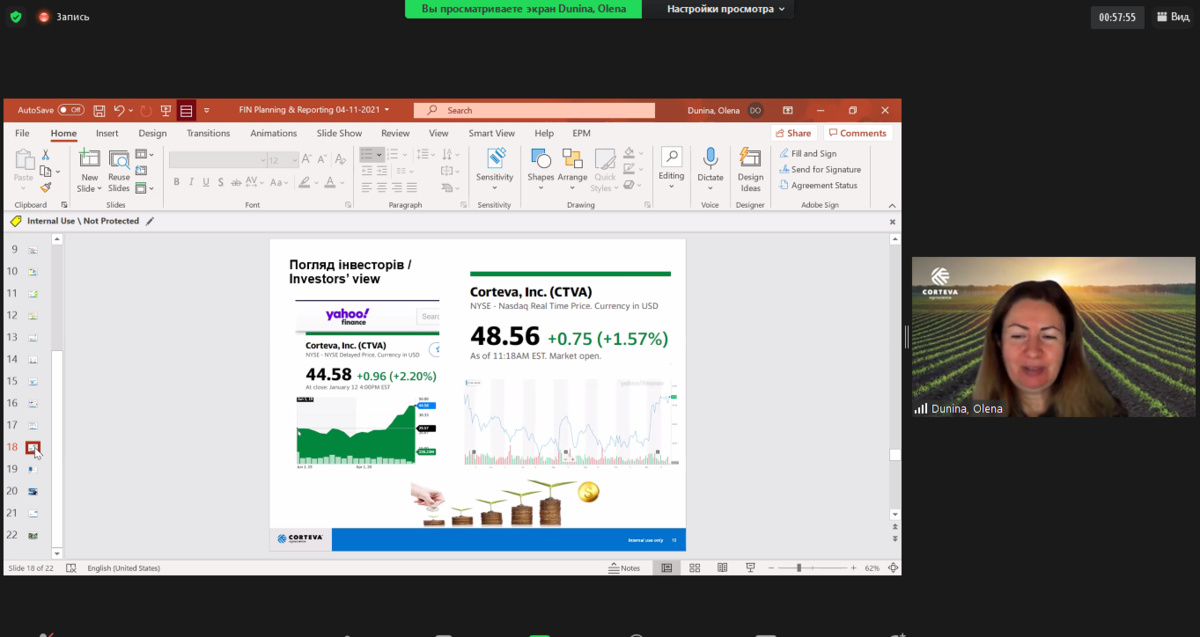This screenshot has width=1200, height=637.
Task: Switch to the Design tab
Action: [x=153, y=133]
